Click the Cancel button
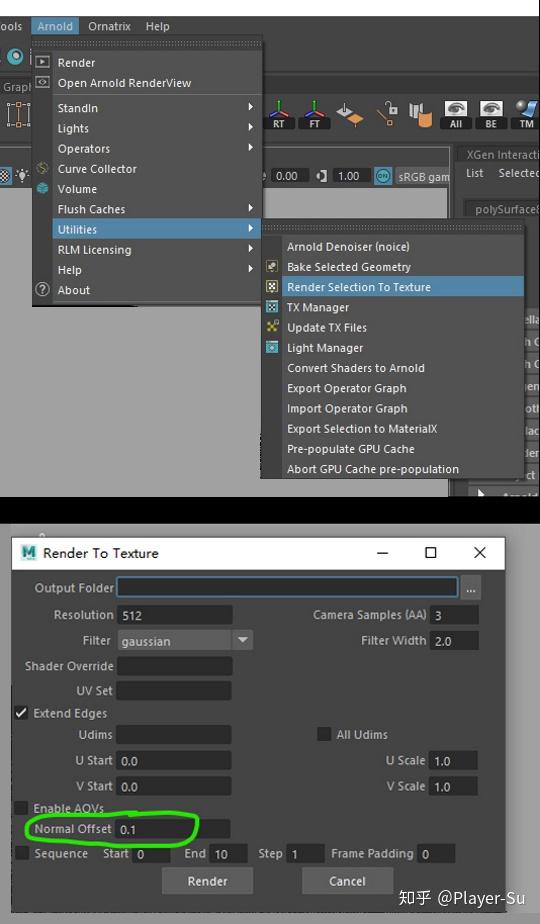540x924 pixels. click(347, 881)
